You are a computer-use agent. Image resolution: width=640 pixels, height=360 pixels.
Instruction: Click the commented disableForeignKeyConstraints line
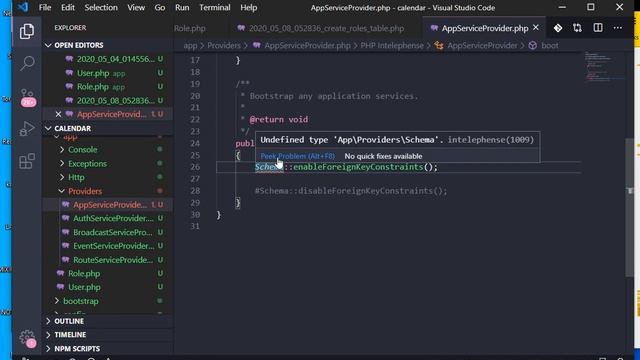(x=351, y=191)
